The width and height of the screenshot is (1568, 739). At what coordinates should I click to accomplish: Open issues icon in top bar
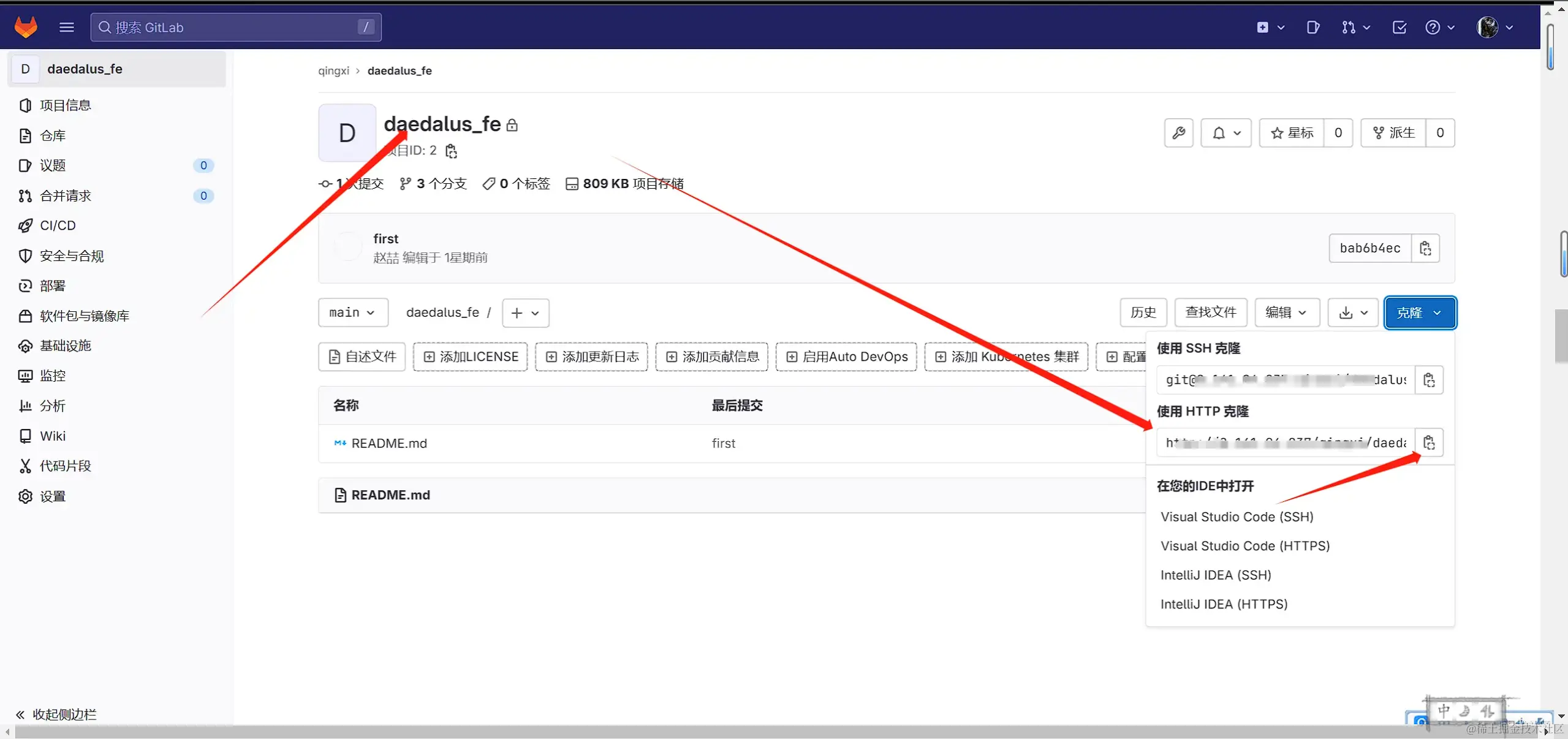click(1312, 27)
